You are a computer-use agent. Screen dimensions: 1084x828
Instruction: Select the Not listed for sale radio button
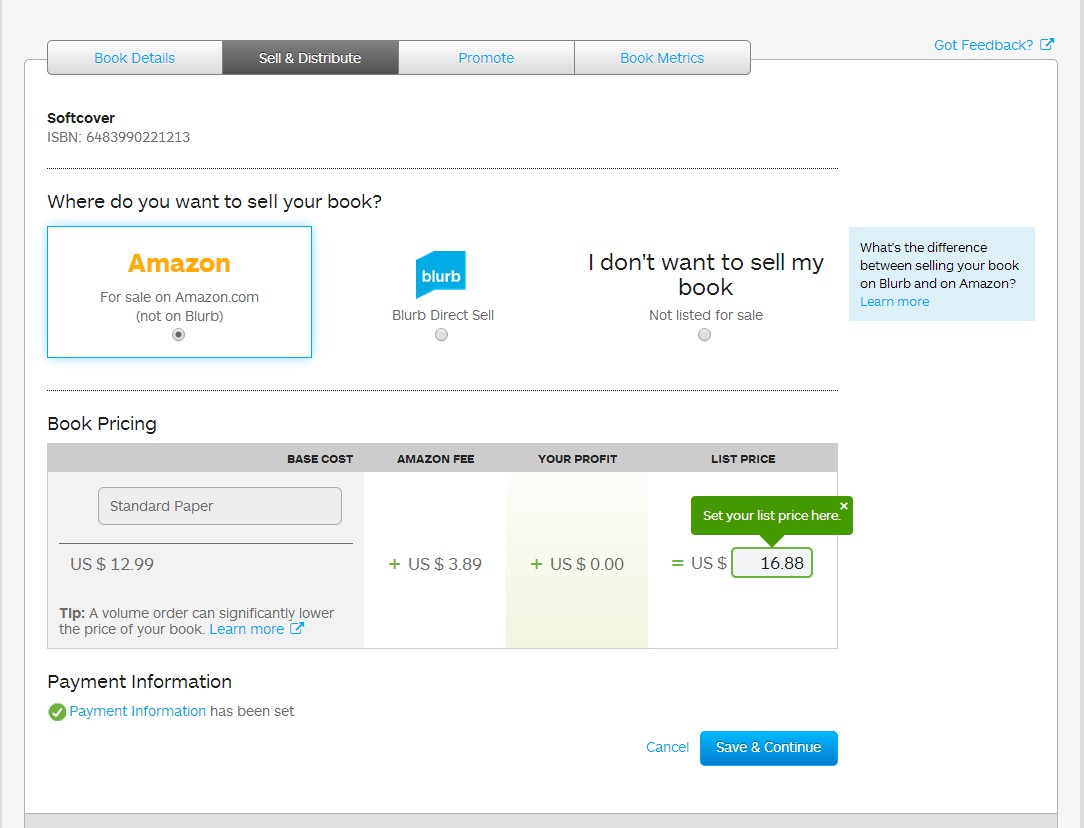tap(704, 335)
